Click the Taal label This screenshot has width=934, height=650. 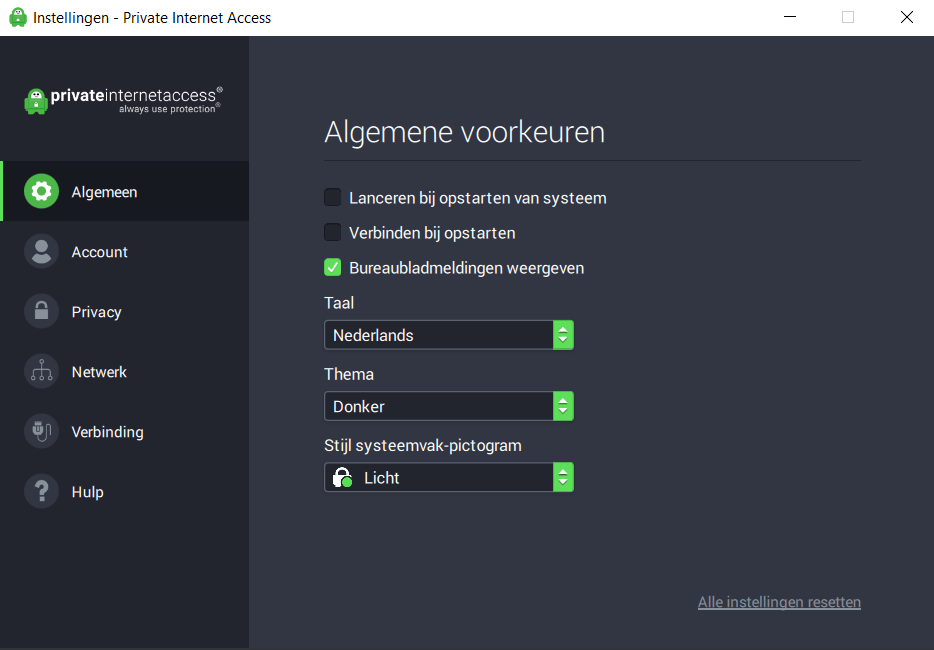tap(339, 303)
